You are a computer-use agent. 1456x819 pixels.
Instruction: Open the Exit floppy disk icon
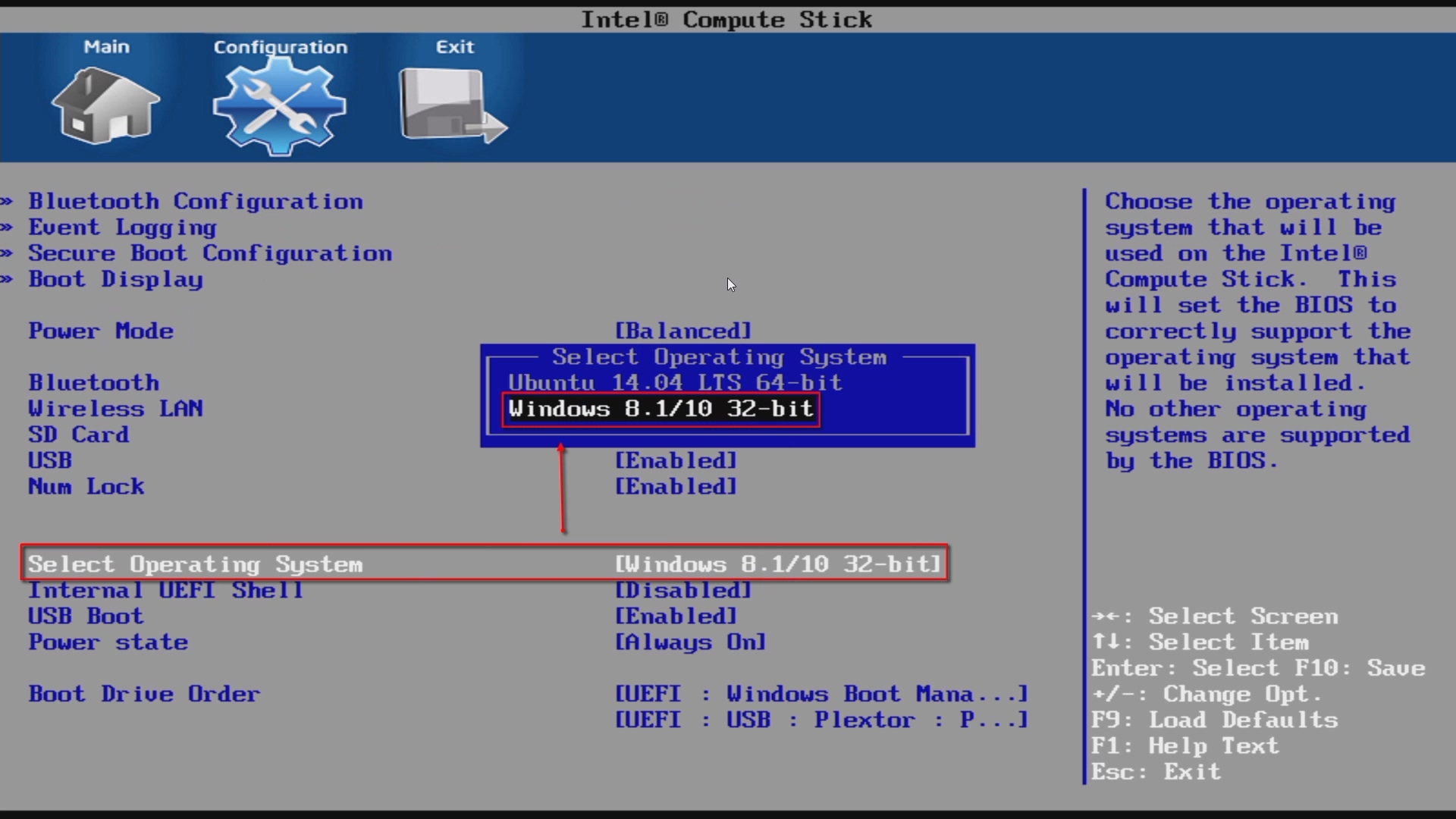pos(453,105)
